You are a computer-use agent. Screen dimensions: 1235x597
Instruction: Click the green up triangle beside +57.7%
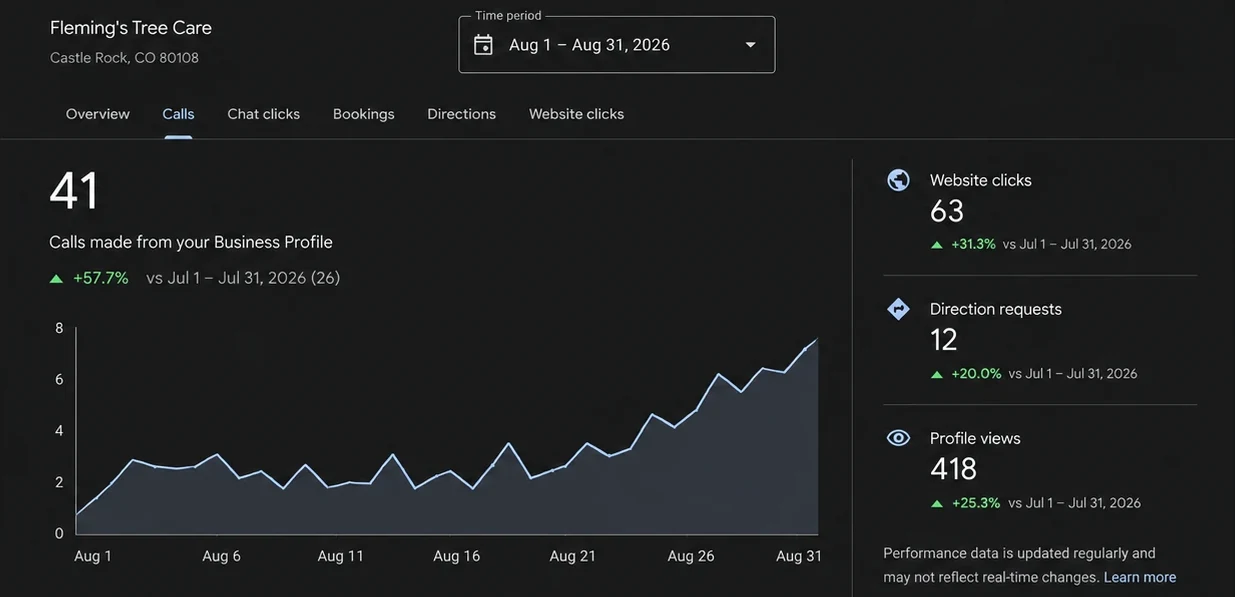pyautogui.click(x=56, y=279)
